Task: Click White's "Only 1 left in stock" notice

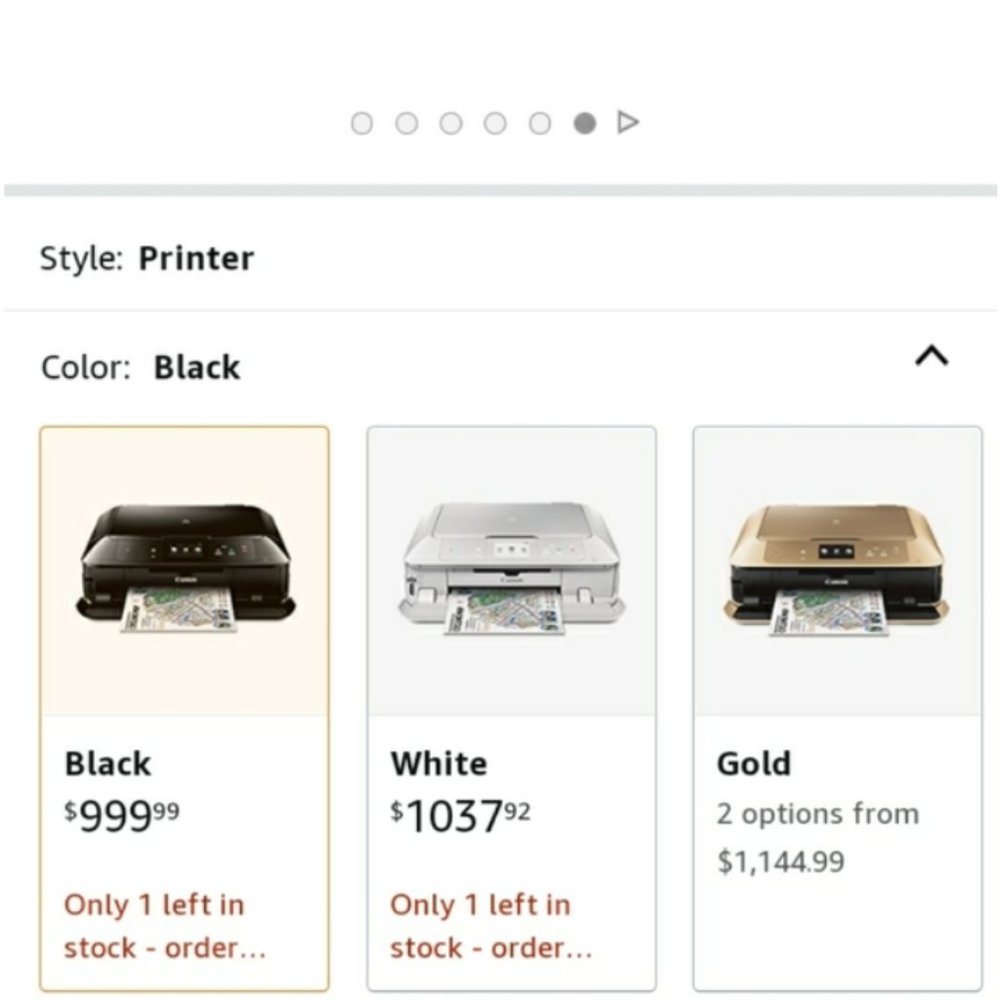Action: point(491,926)
